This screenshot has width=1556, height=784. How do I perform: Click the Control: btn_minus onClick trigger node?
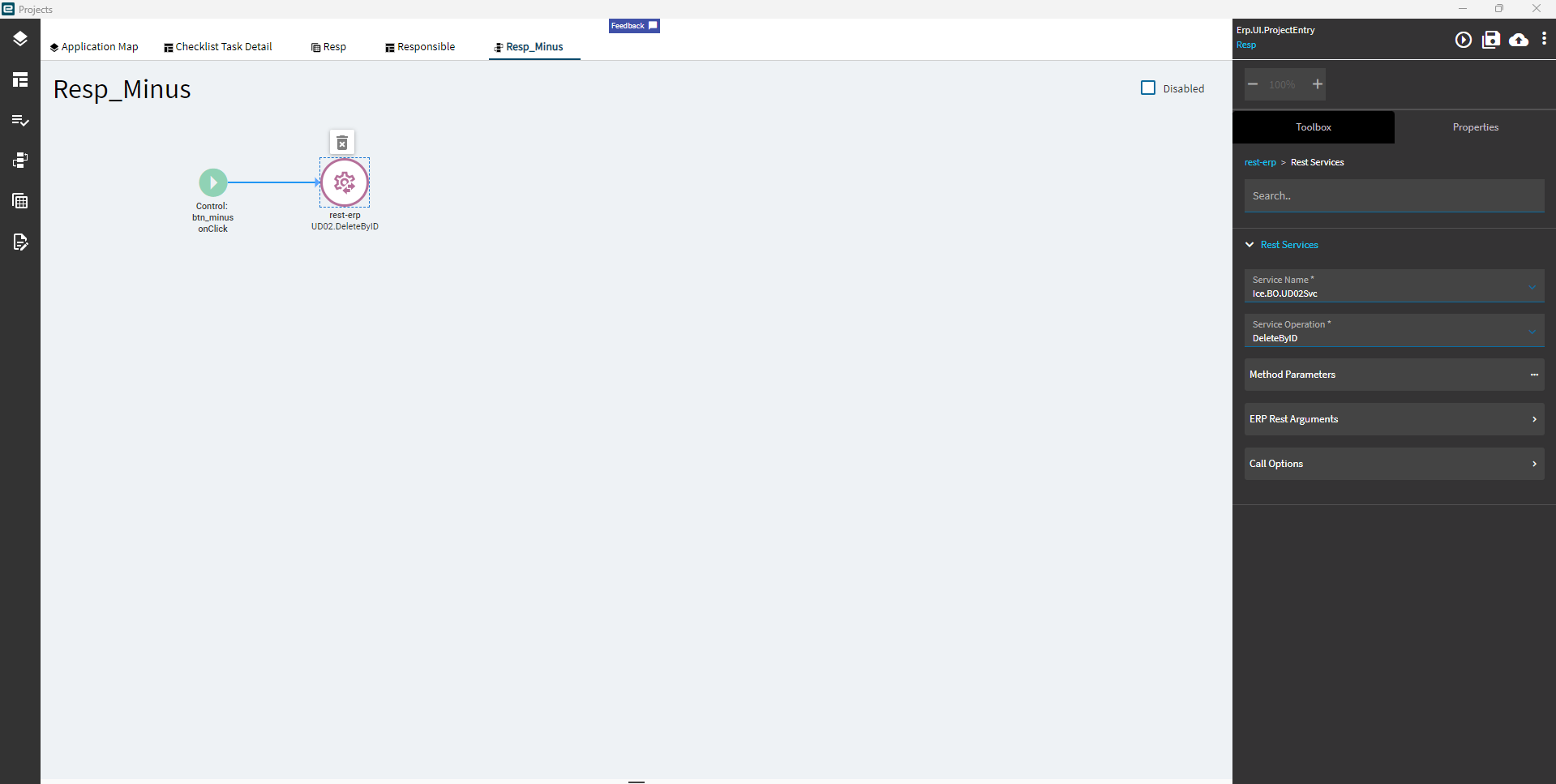212,182
